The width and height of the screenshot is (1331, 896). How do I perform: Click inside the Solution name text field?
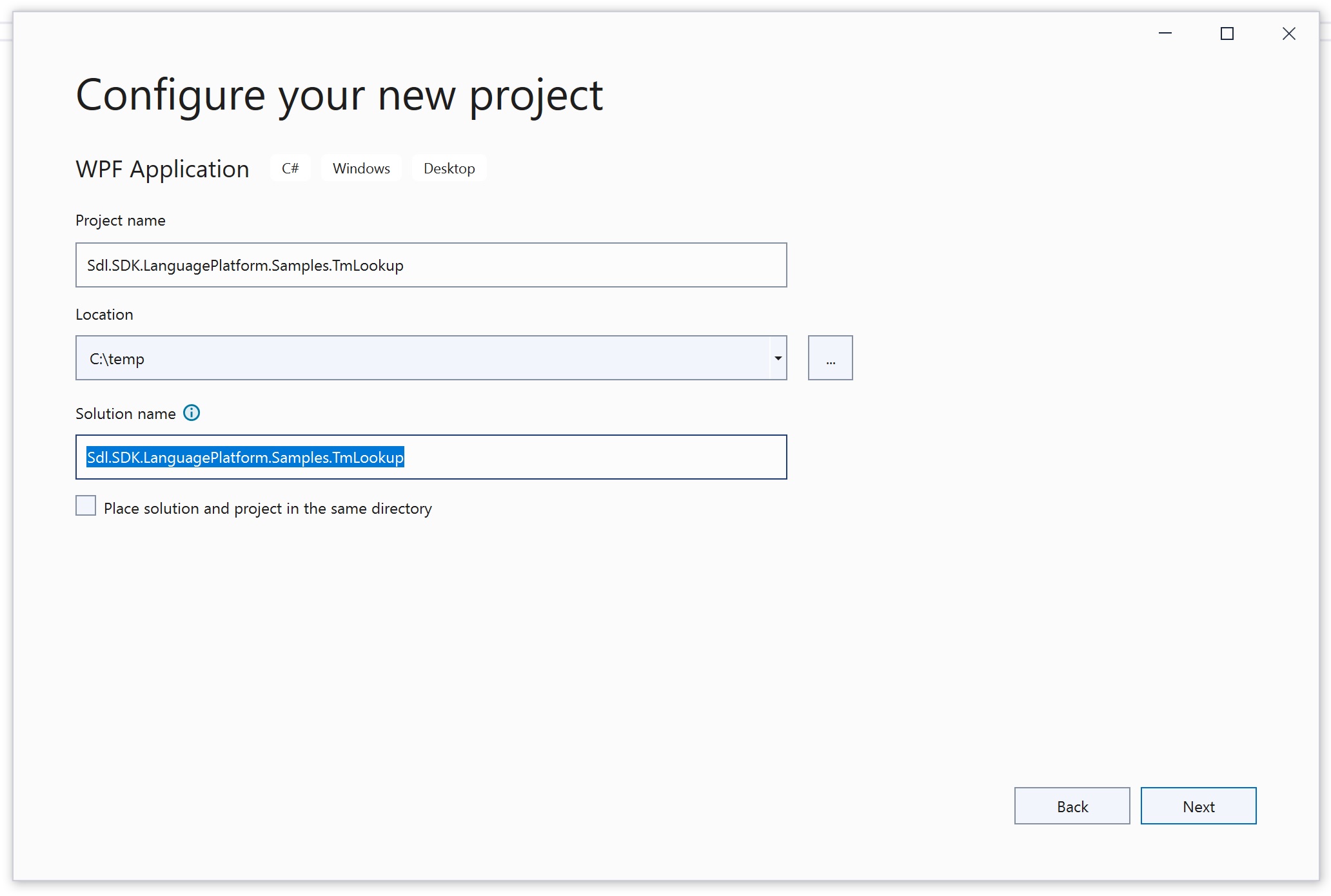point(580,457)
